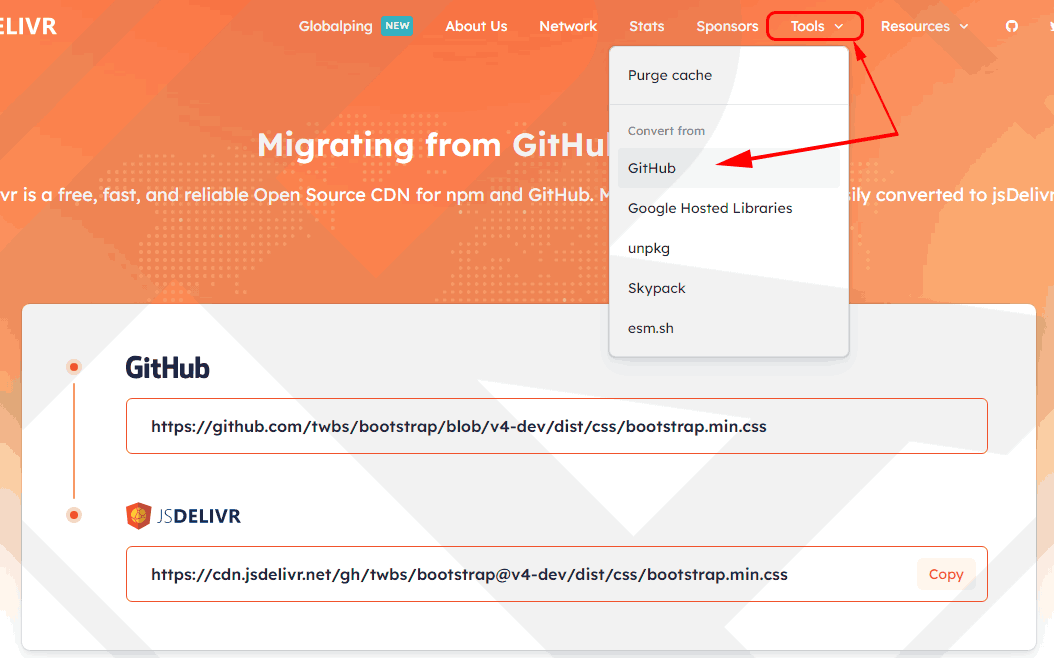
Task: Choose GitHub under Convert from
Action: 729,168
